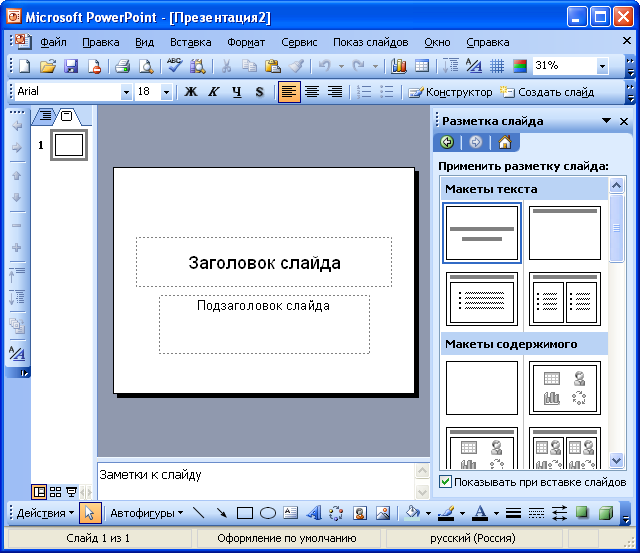
Task: Insert picture from file
Action: click(383, 513)
